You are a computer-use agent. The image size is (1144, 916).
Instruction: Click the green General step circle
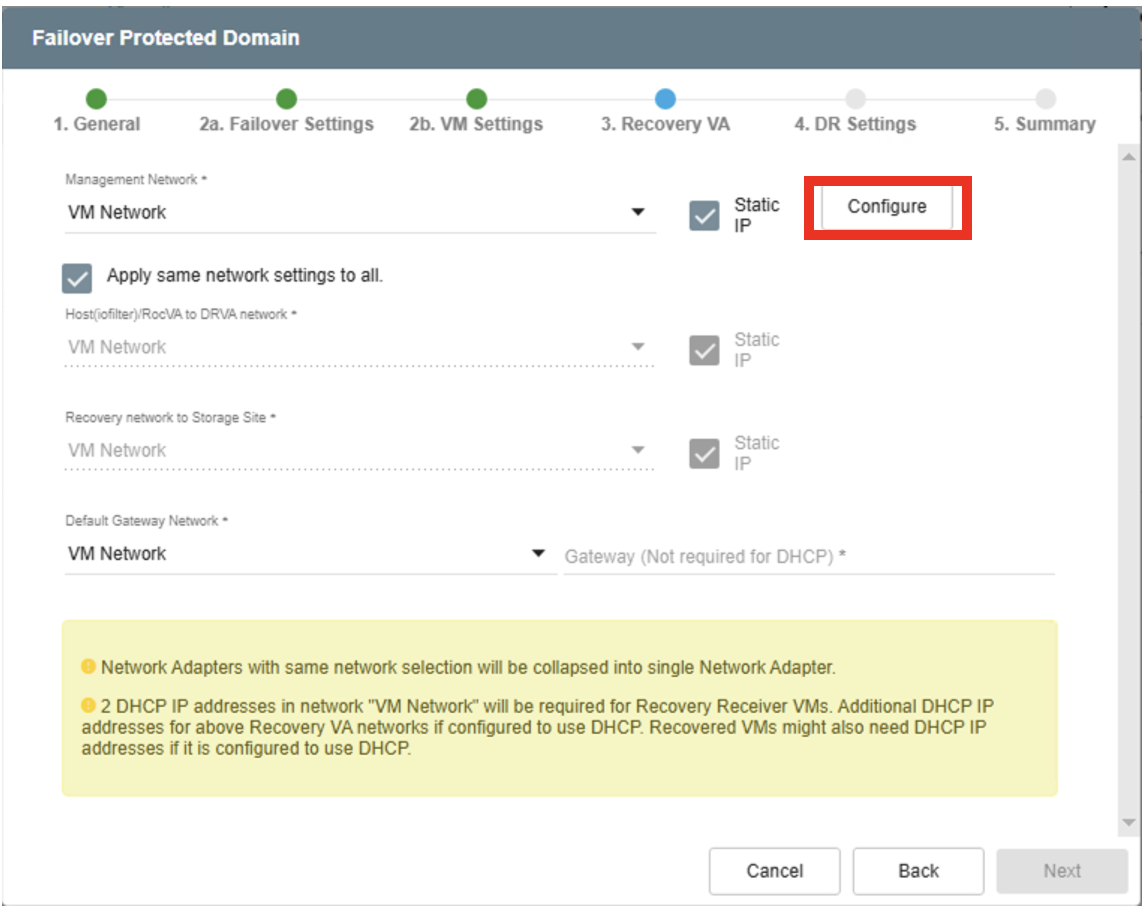click(x=96, y=99)
